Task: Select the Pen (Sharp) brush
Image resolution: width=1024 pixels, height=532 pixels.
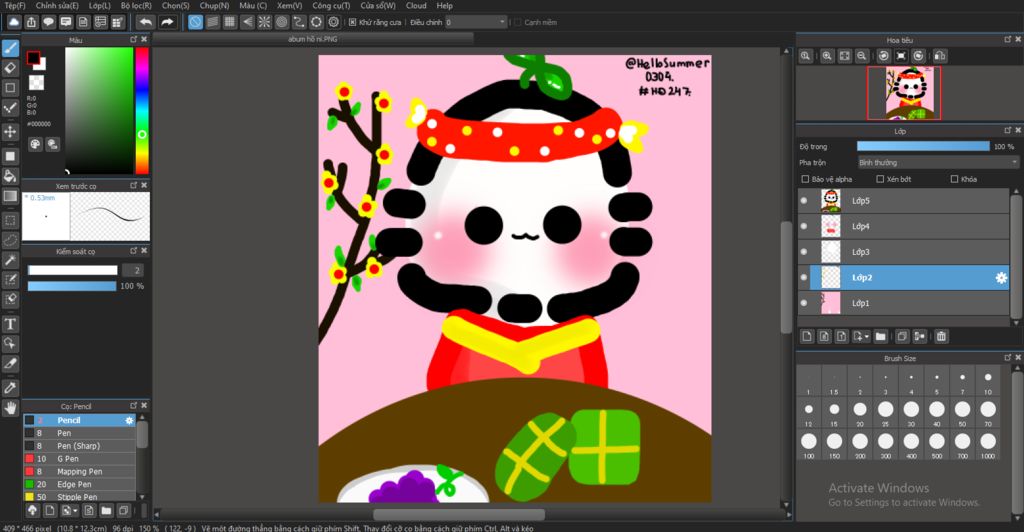Action: [x=80, y=446]
